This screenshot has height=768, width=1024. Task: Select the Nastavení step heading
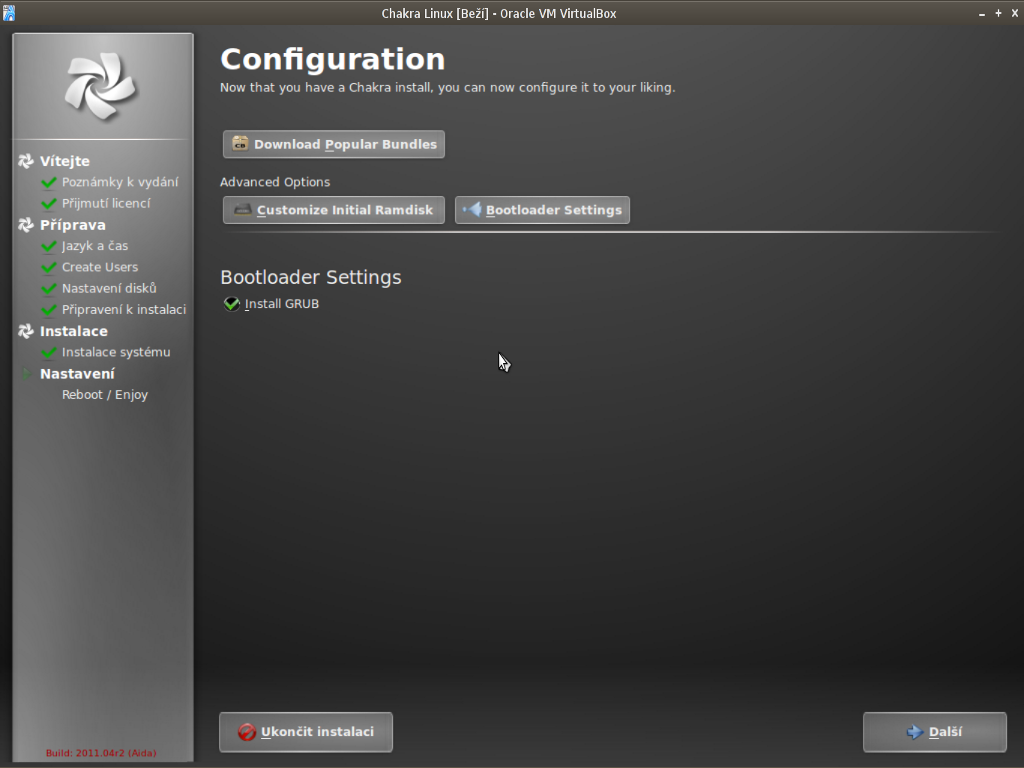click(x=77, y=374)
